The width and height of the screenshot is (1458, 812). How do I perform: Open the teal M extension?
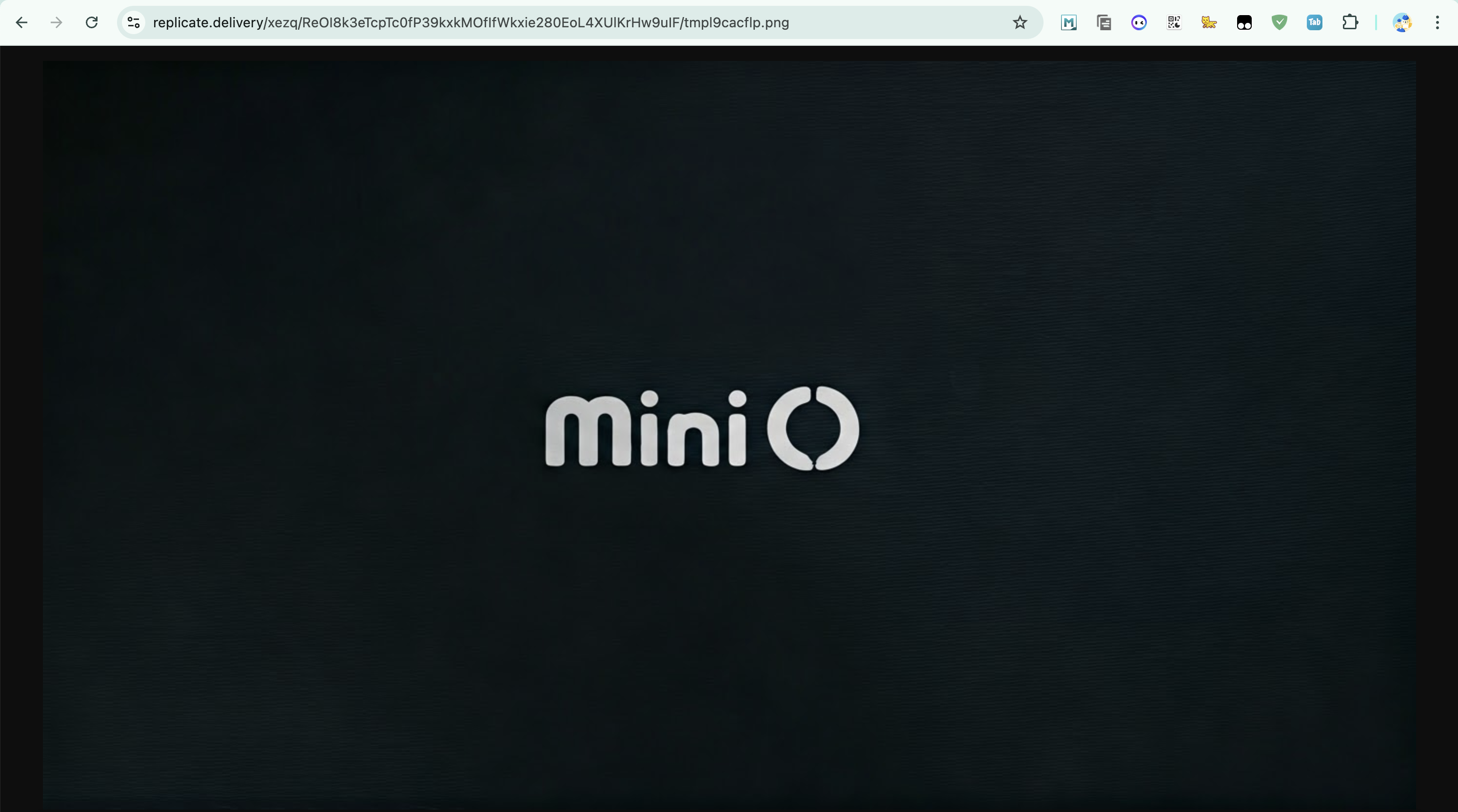tap(1068, 22)
